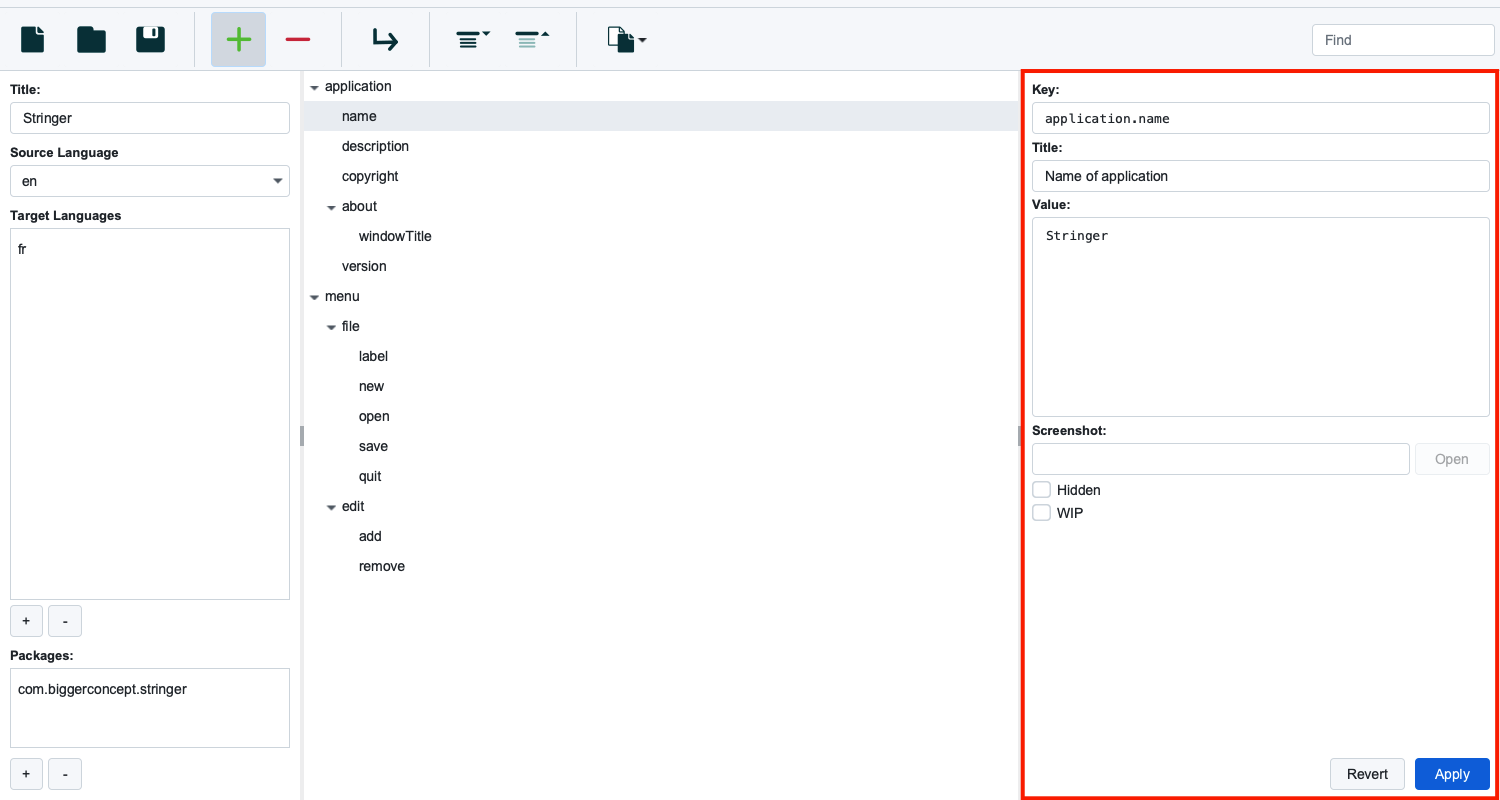Click the collapse-all lines toolbar icon
The width and height of the screenshot is (1500, 800).
532,39
